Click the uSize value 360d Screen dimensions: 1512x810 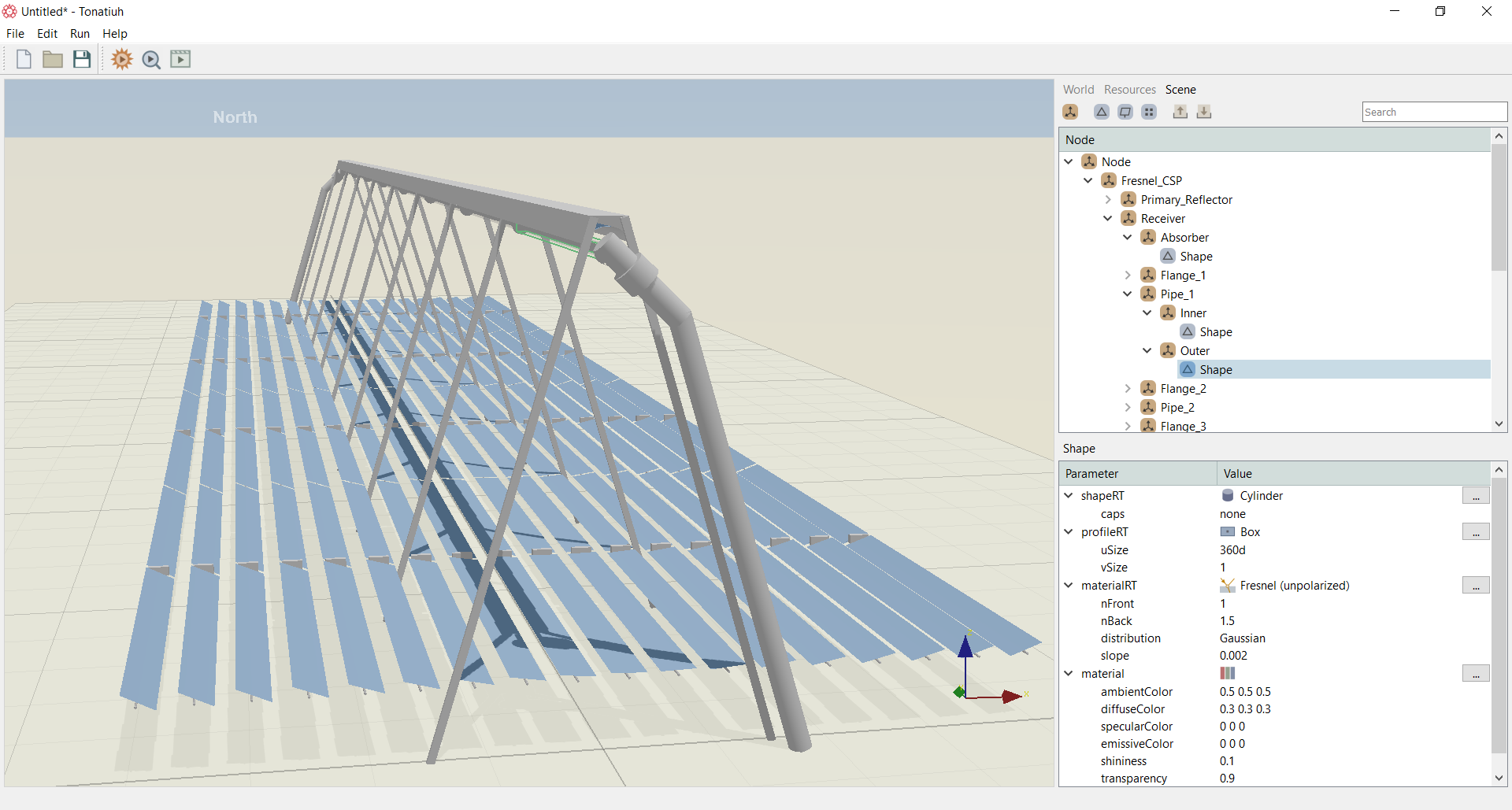pos(1232,549)
